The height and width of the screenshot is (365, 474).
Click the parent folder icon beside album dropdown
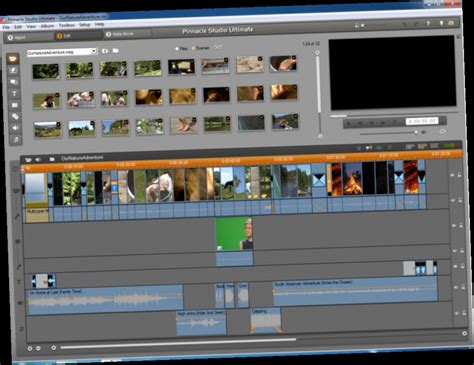tap(105, 51)
